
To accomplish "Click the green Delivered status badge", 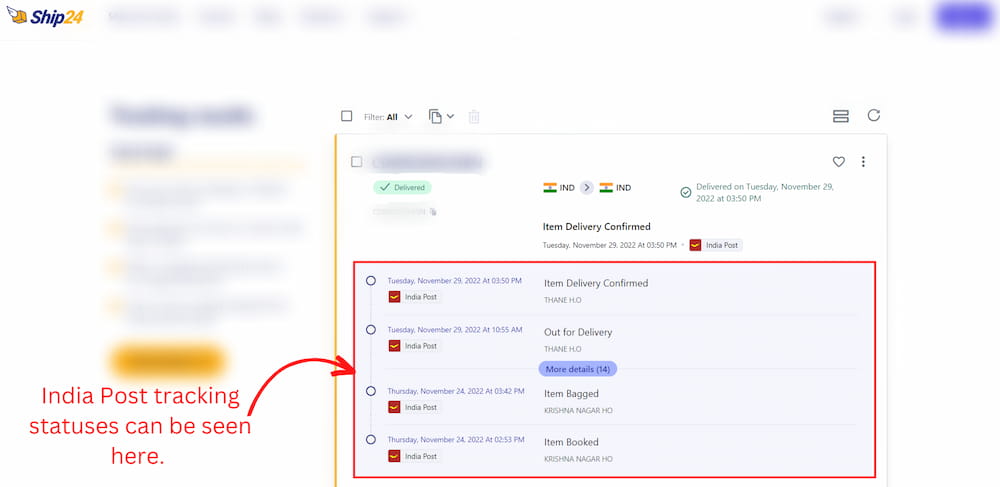I will point(402,187).
